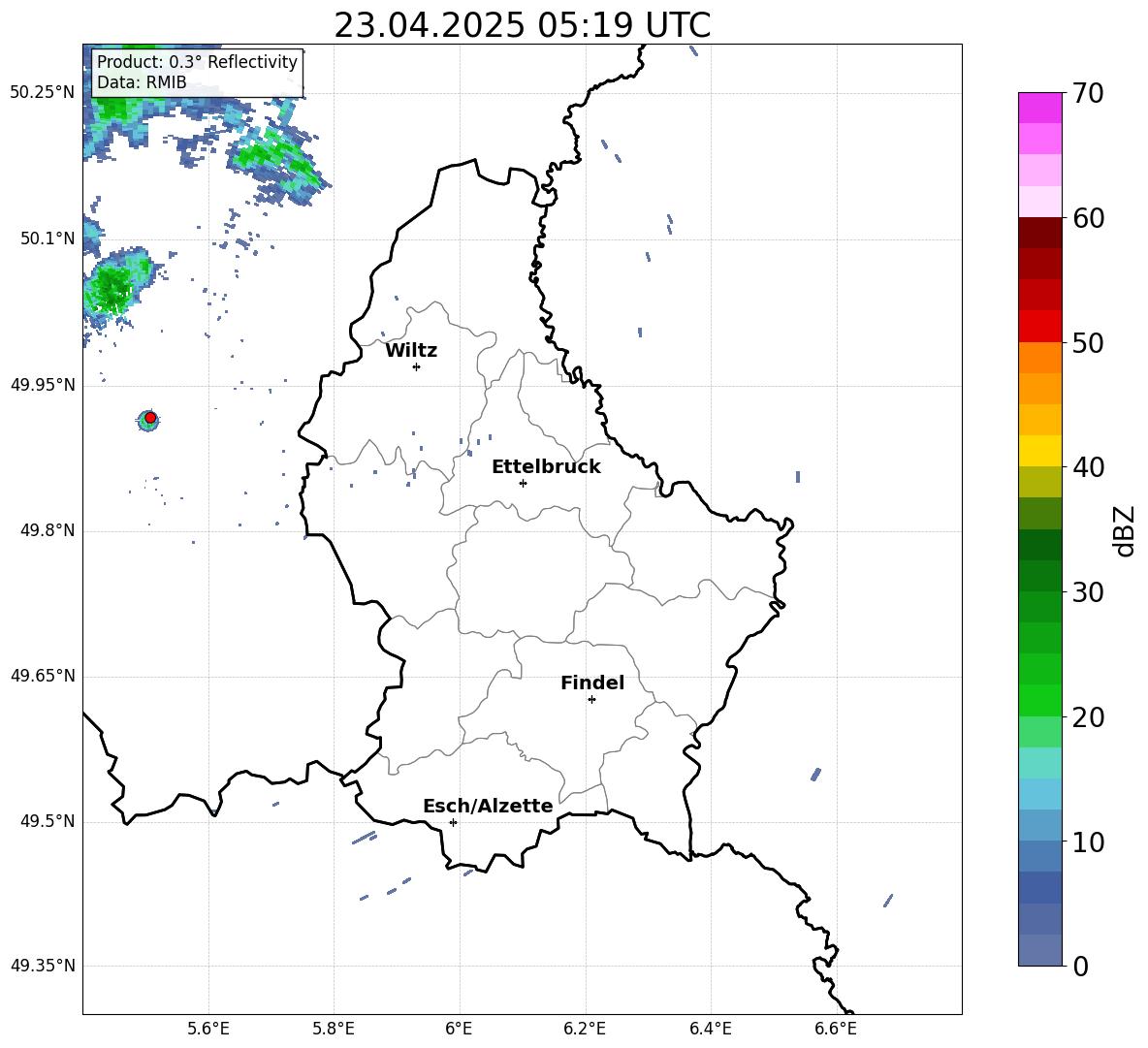Click the magenta swatch at top of colorbar
Screen dimensions: 1148x1048
1039,108
